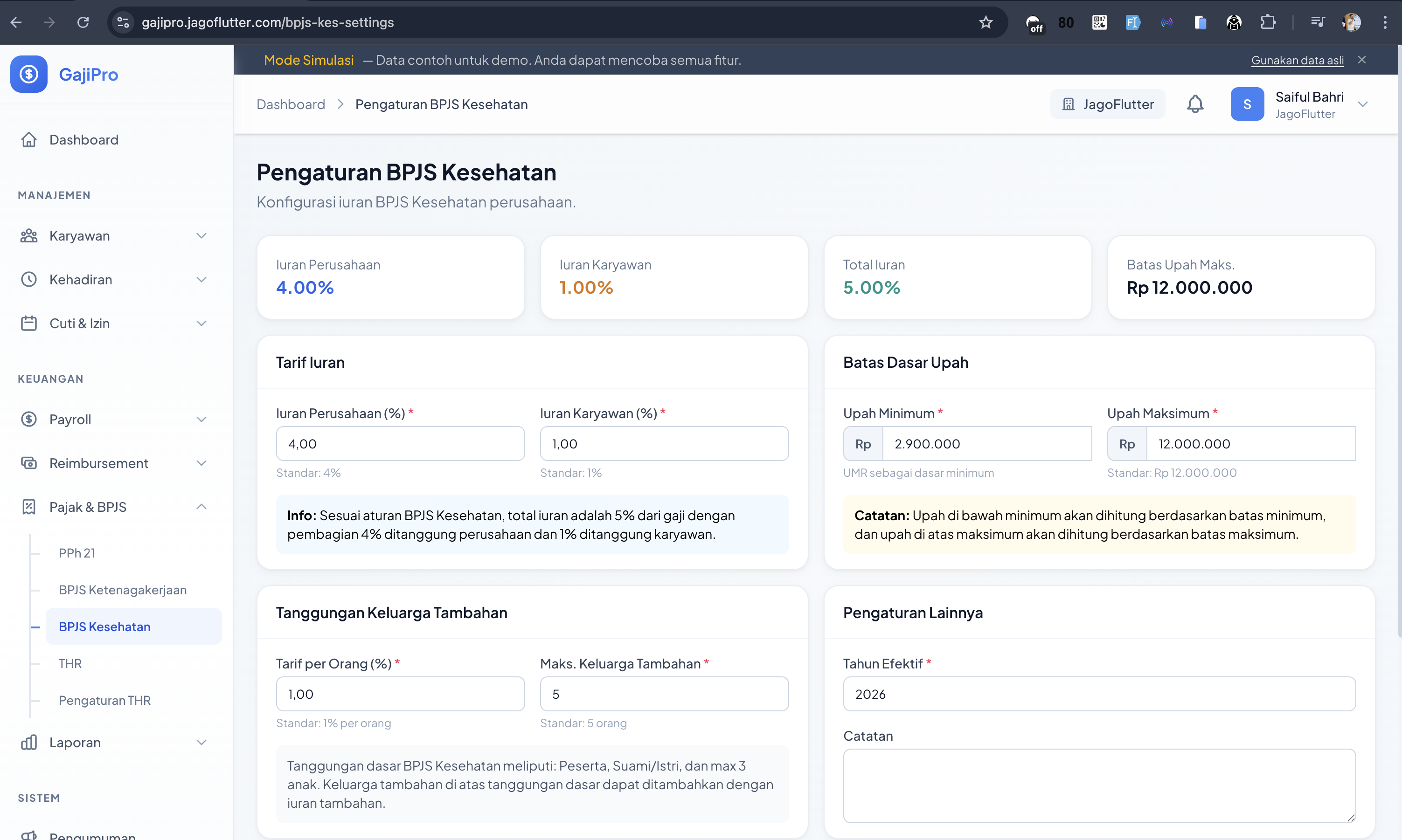Click the Saiful Bahri avatar
Screen dimensions: 1402x840
(x=1247, y=104)
